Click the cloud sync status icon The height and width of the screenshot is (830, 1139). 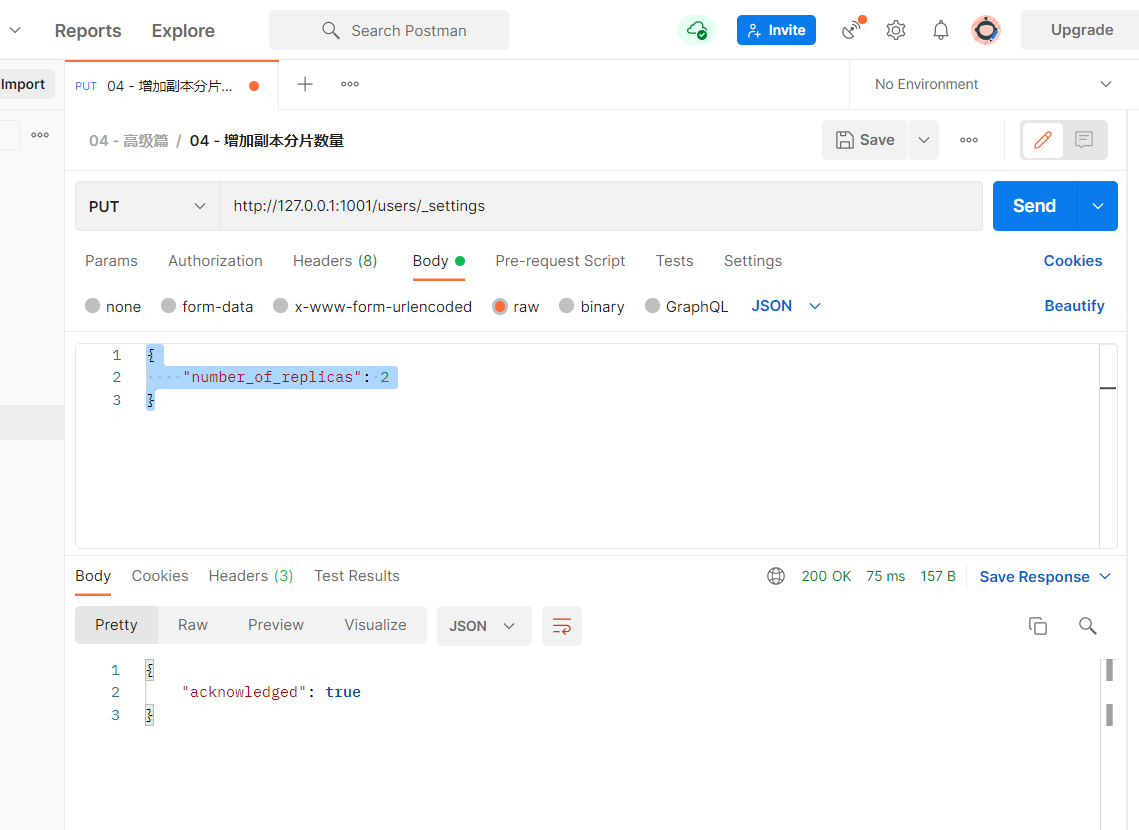click(x=696, y=30)
